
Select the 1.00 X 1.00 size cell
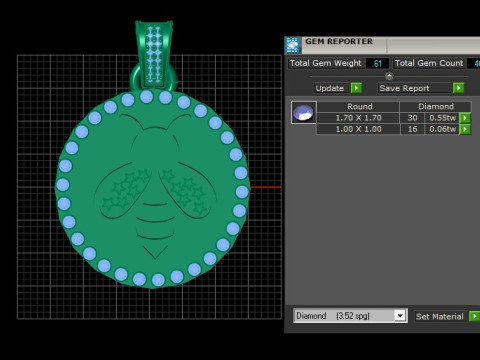pos(358,129)
